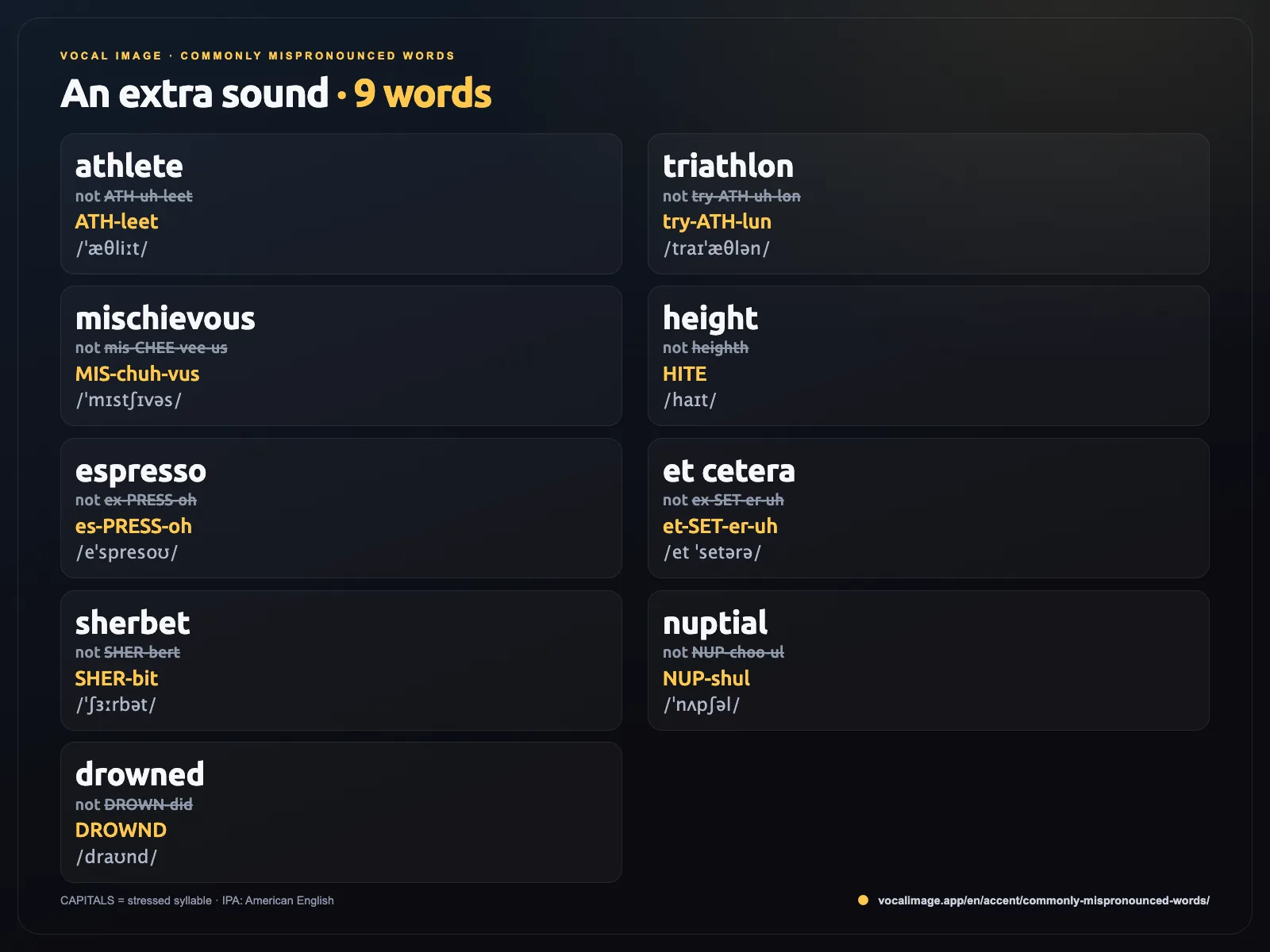The height and width of the screenshot is (952, 1270).
Task: Click the pronunciation 'et-SET-er-uh'
Action: click(x=720, y=526)
